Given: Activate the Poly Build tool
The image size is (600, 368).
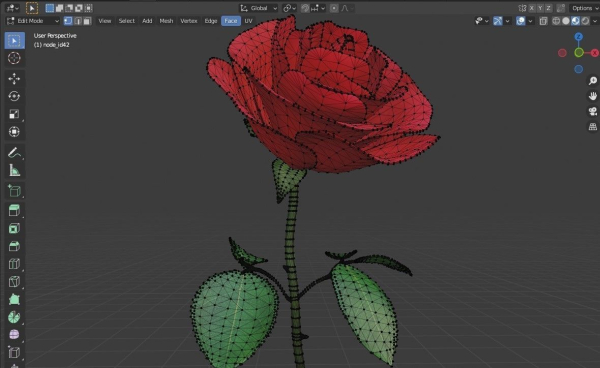Looking at the screenshot, I should pos(15,299).
